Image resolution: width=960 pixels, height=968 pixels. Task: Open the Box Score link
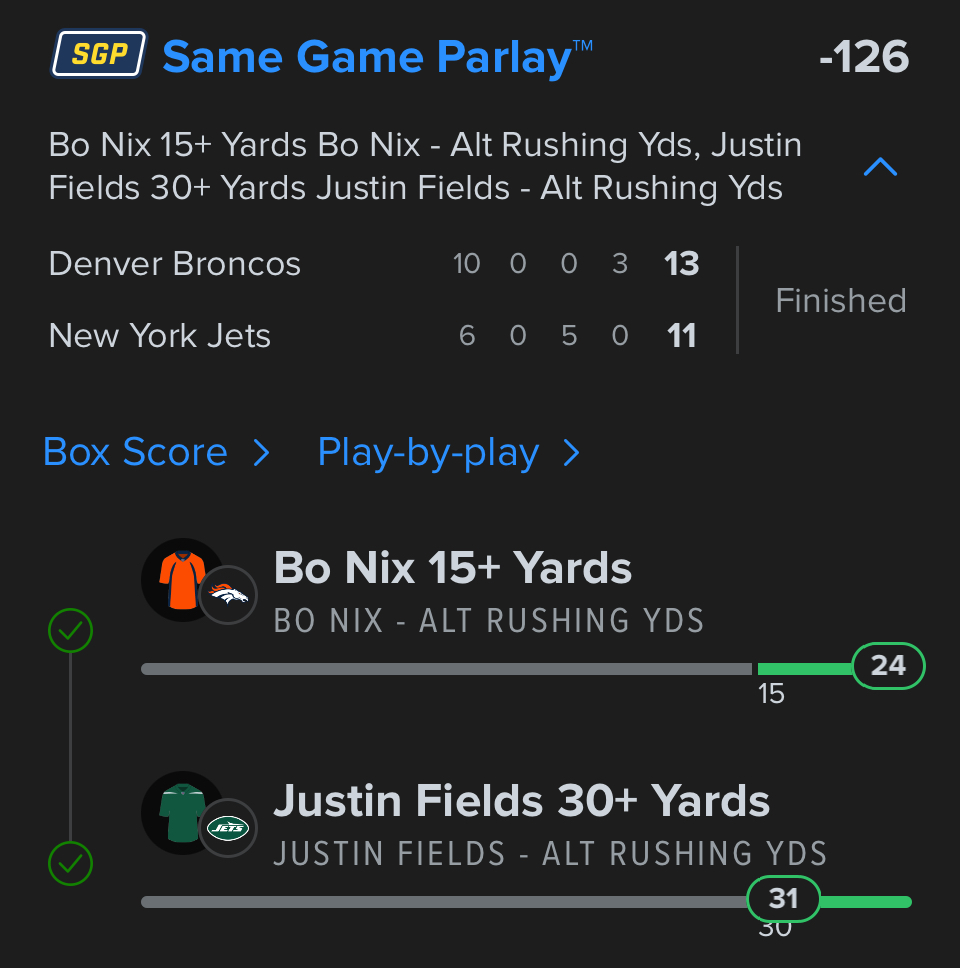(x=135, y=453)
